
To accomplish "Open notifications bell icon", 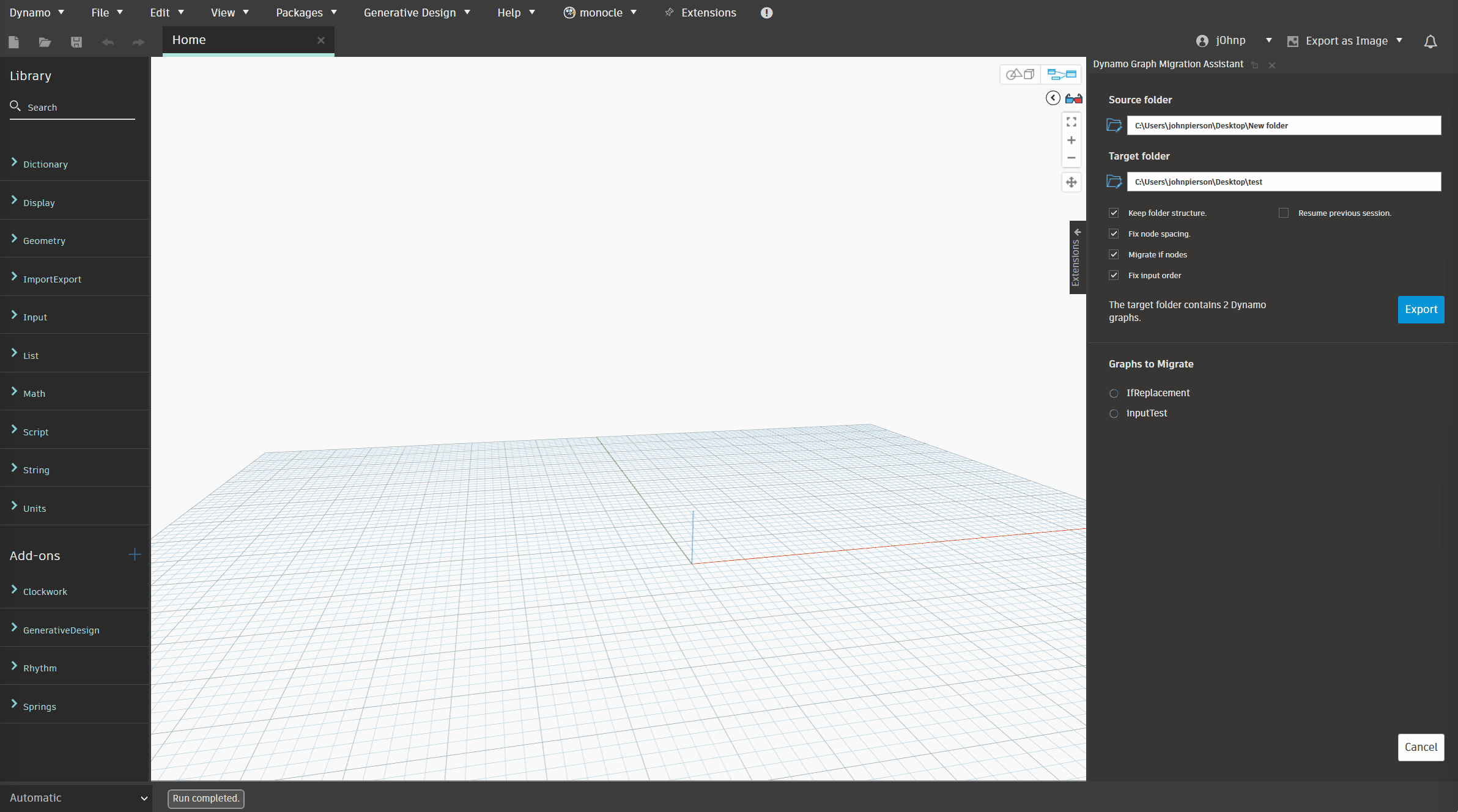I will pos(1430,41).
